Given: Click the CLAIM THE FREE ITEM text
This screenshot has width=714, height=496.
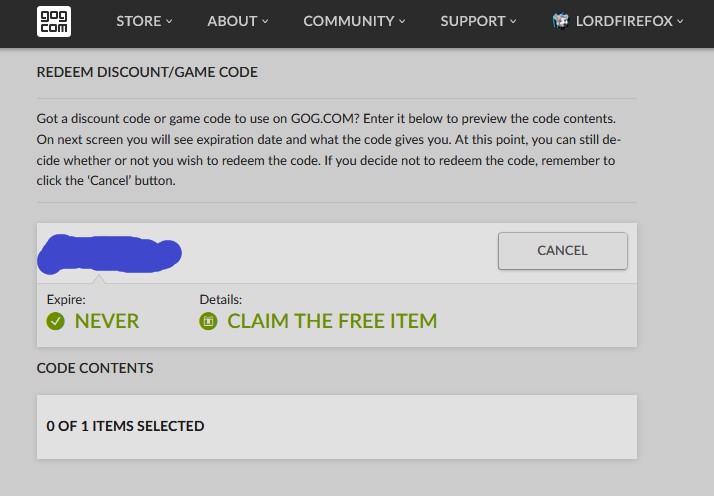Looking at the screenshot, I should [332, 321].
